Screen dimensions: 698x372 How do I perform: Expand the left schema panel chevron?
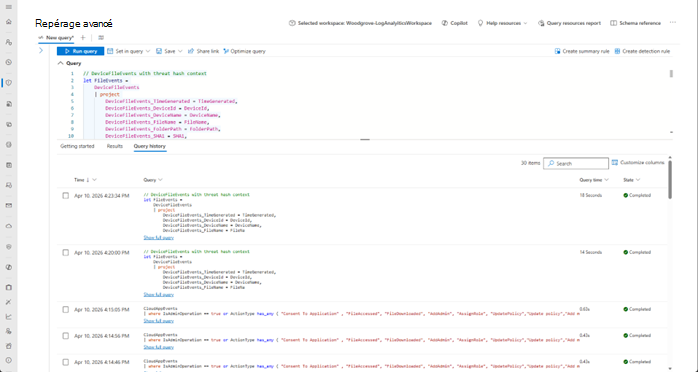[41, 51]
